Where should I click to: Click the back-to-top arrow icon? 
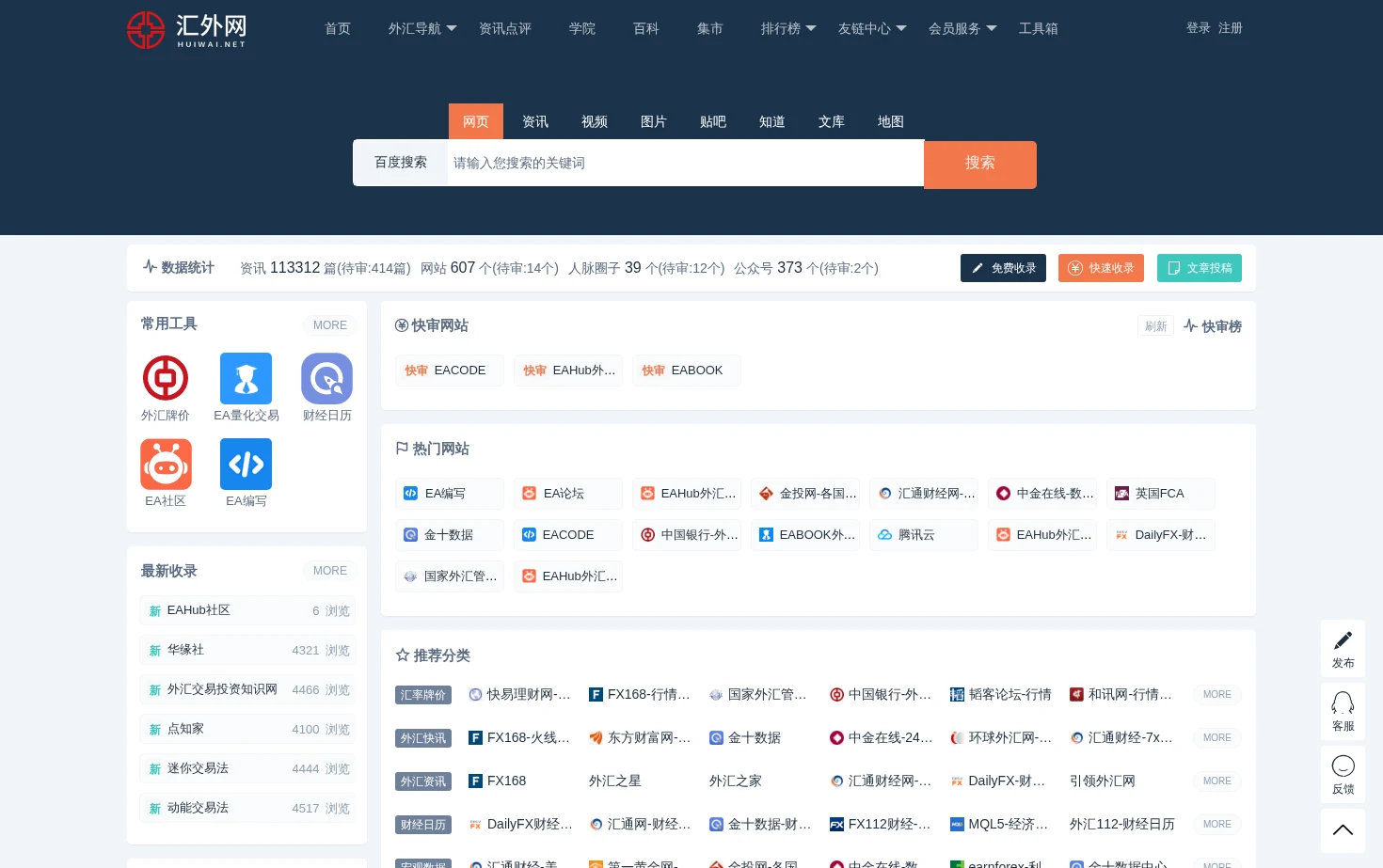pyautogui.click(x=1343, y=830)
